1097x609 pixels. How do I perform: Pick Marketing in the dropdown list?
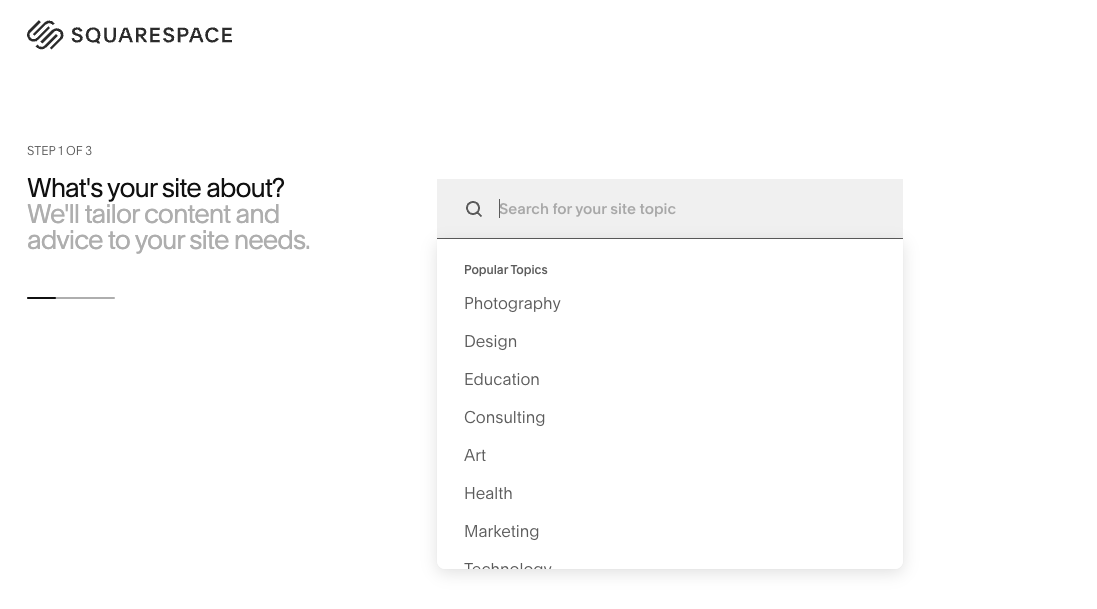click(501, 532)
